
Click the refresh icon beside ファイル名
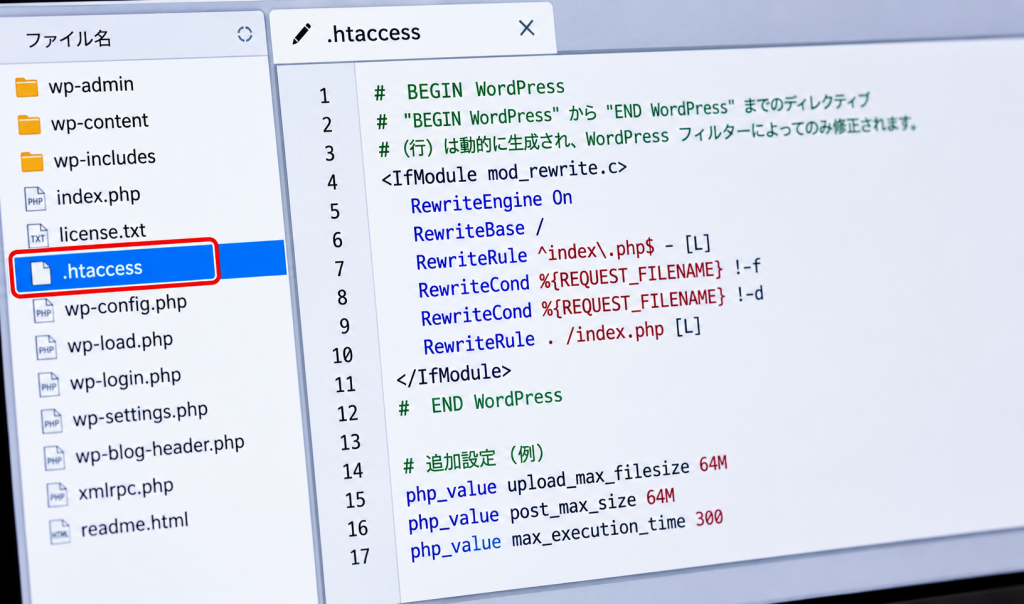click(x=244, y=35)
